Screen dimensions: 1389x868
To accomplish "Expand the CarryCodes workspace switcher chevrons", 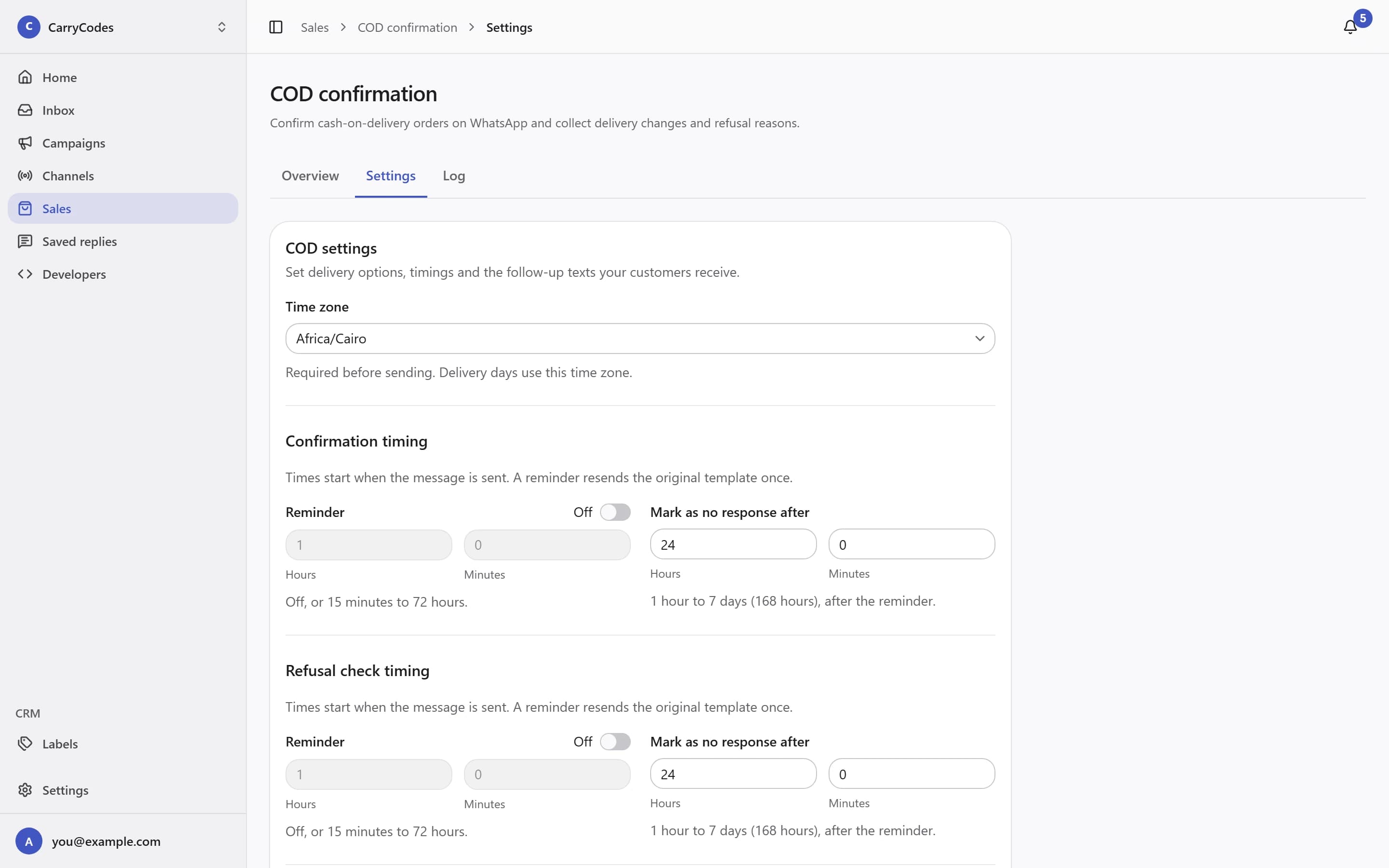I will click(221, 27).
